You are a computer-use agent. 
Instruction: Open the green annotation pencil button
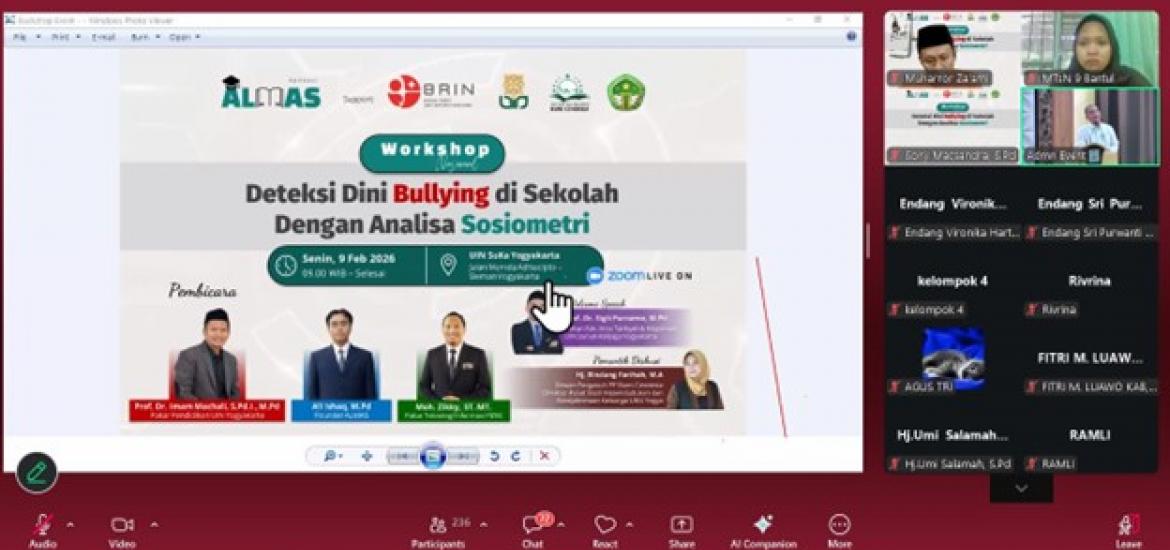coord(37,472)
